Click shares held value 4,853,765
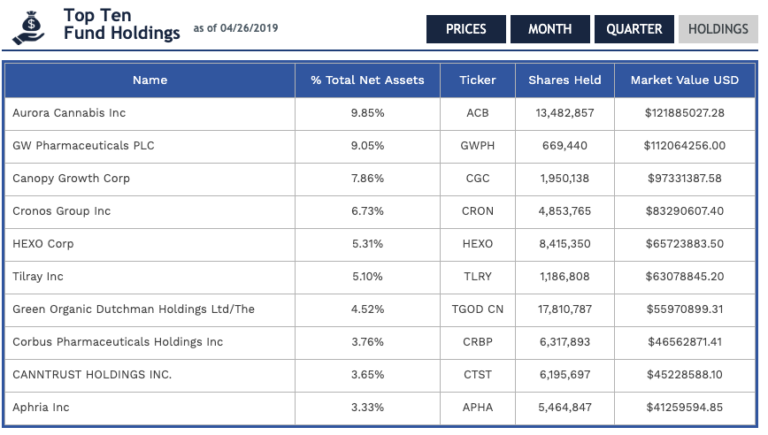Screen dimensions: 768x435 pyautogui.click(x=565, y=211)
